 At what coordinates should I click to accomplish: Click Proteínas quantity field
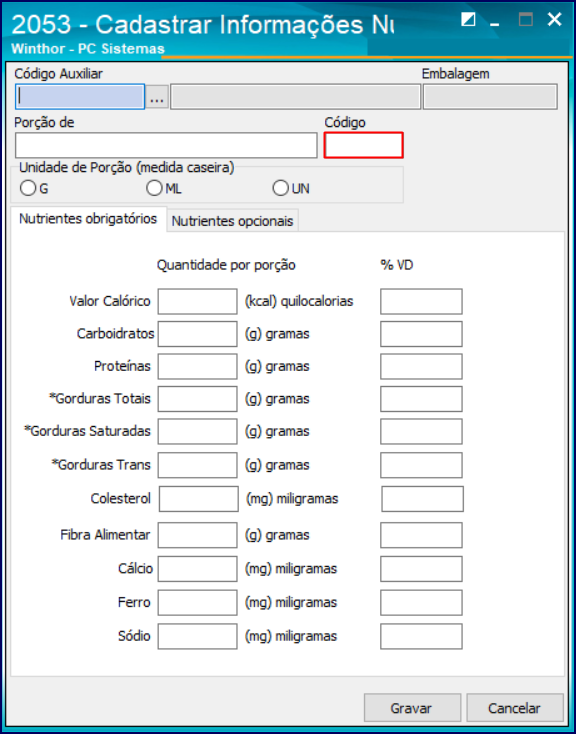(198, 367)
